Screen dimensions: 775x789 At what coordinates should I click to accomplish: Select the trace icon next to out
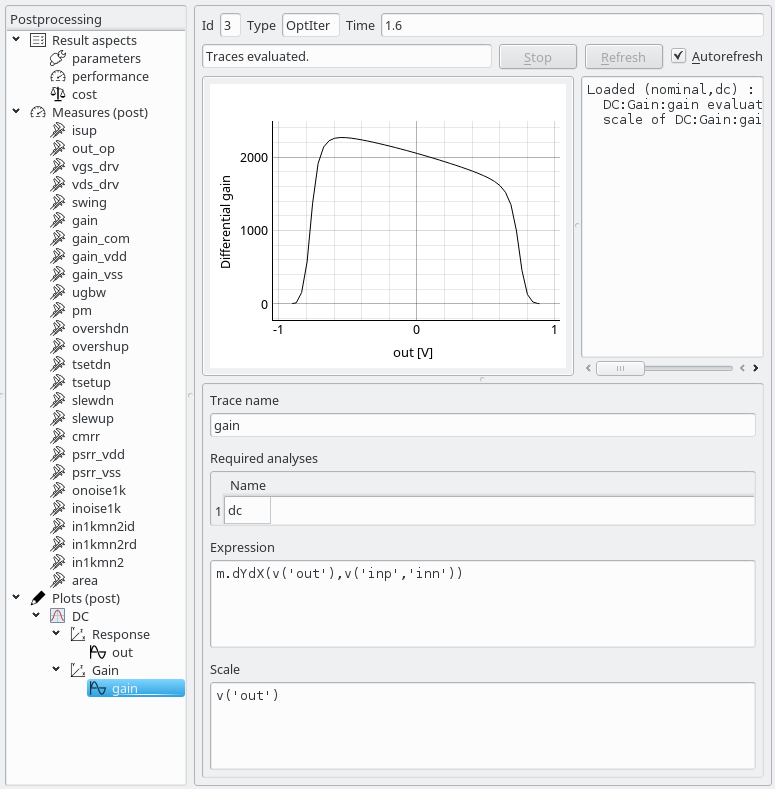[97, 653]
